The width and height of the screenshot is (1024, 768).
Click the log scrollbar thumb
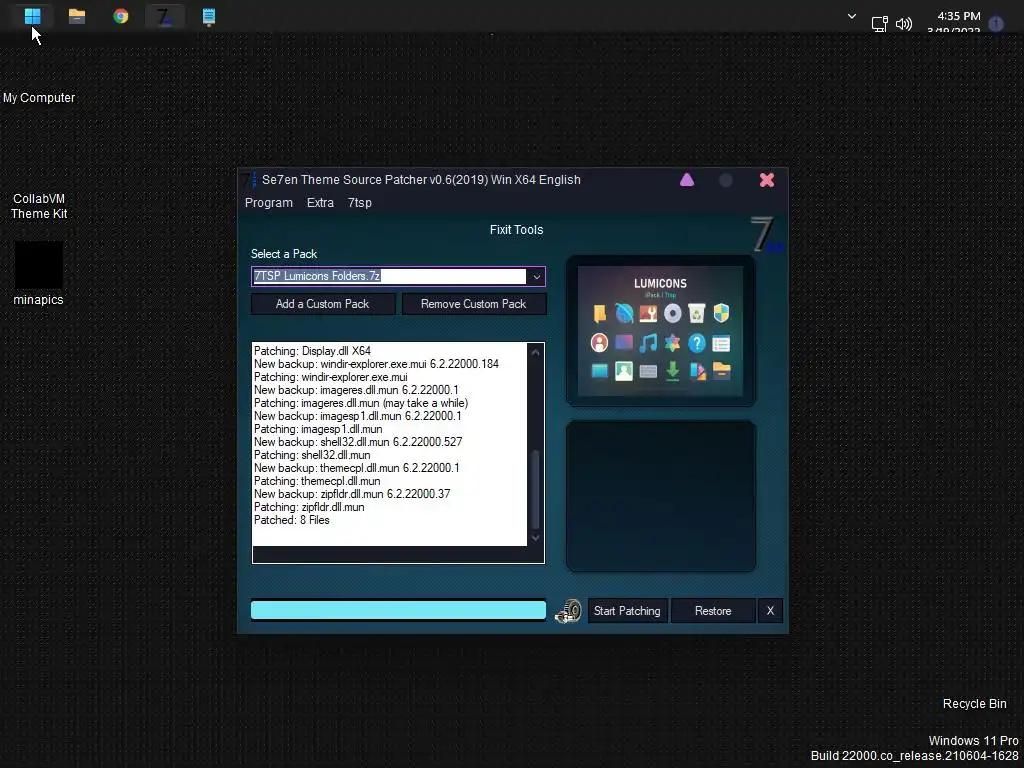(536, 489)
